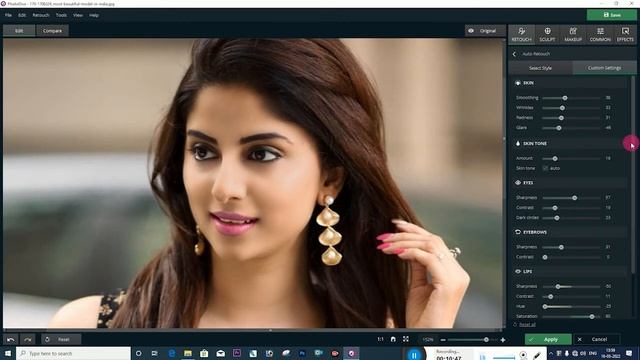Open Photoshop from the taskbar
The width and height of the screenshot is (640, 360).
pyautogui.click(x=302, y=353)
